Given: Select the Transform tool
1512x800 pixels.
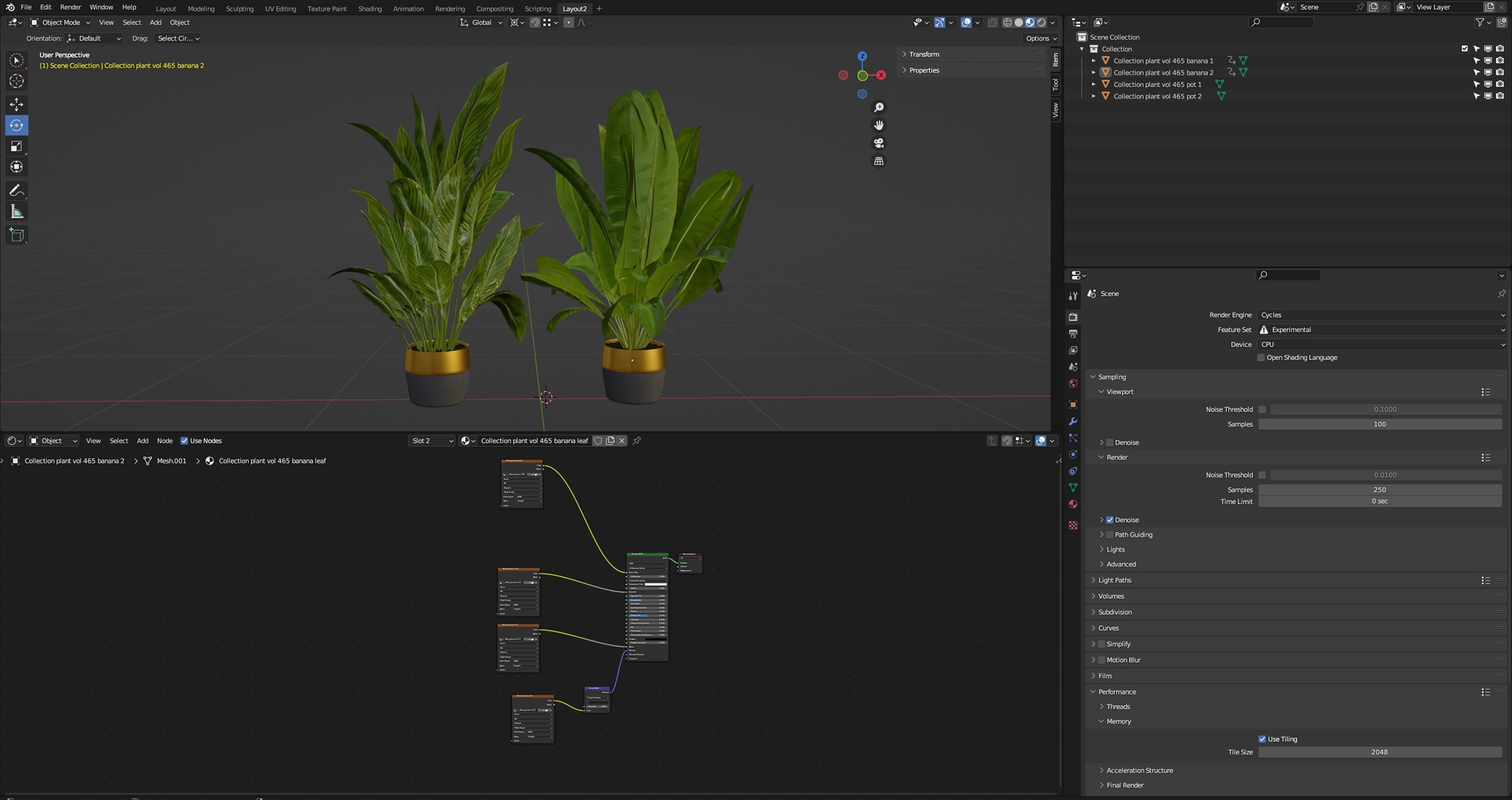Looking at the screenshot, I should click(16, 167).
